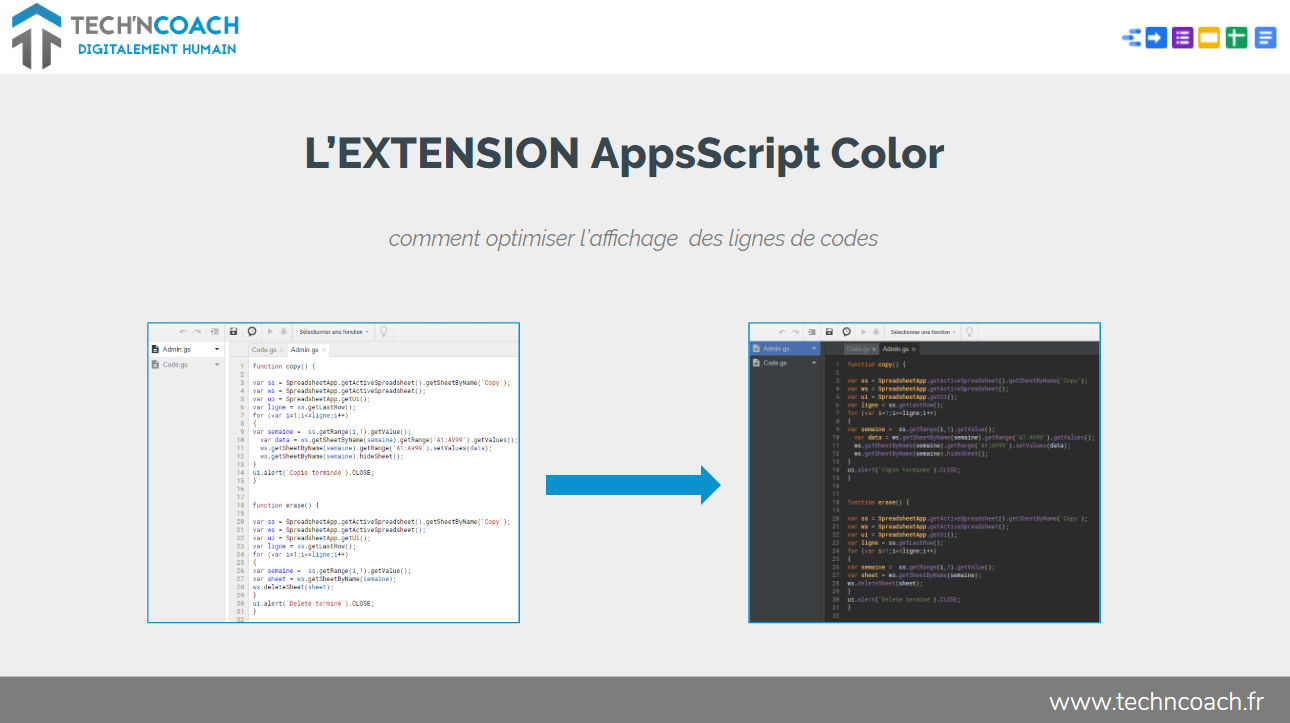Expand the Admin.gs file arrow in dark sidebar
The height and width of the screenshot is (723, 1290).
(x=814, y=348)
